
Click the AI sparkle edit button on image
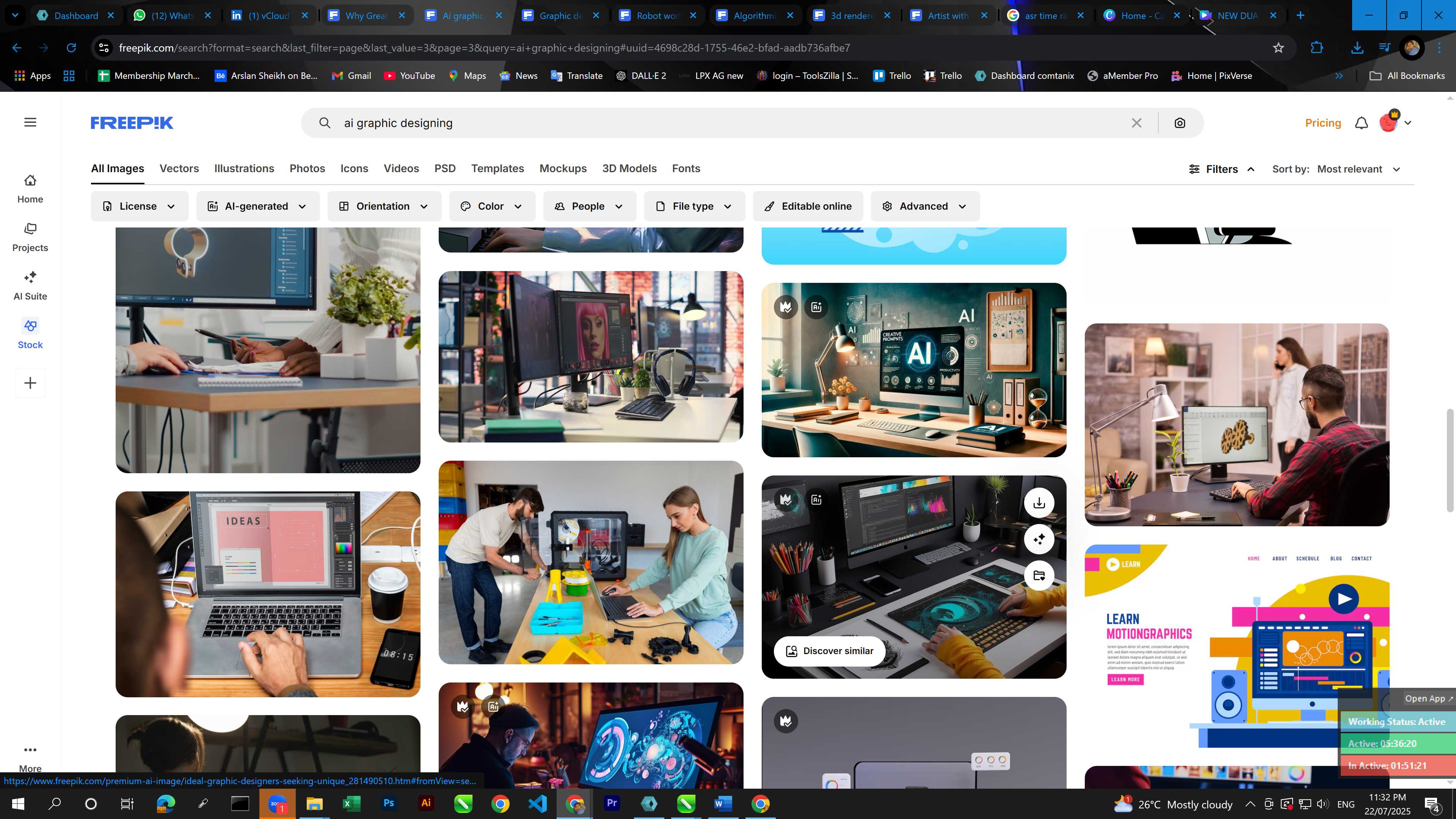click(1039, 539)
